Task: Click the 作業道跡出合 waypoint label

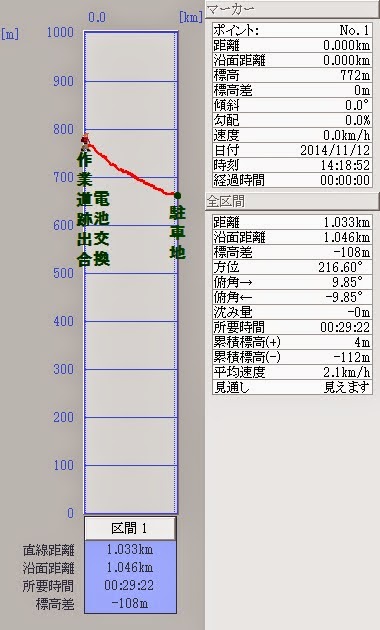Action: [84, 209]
